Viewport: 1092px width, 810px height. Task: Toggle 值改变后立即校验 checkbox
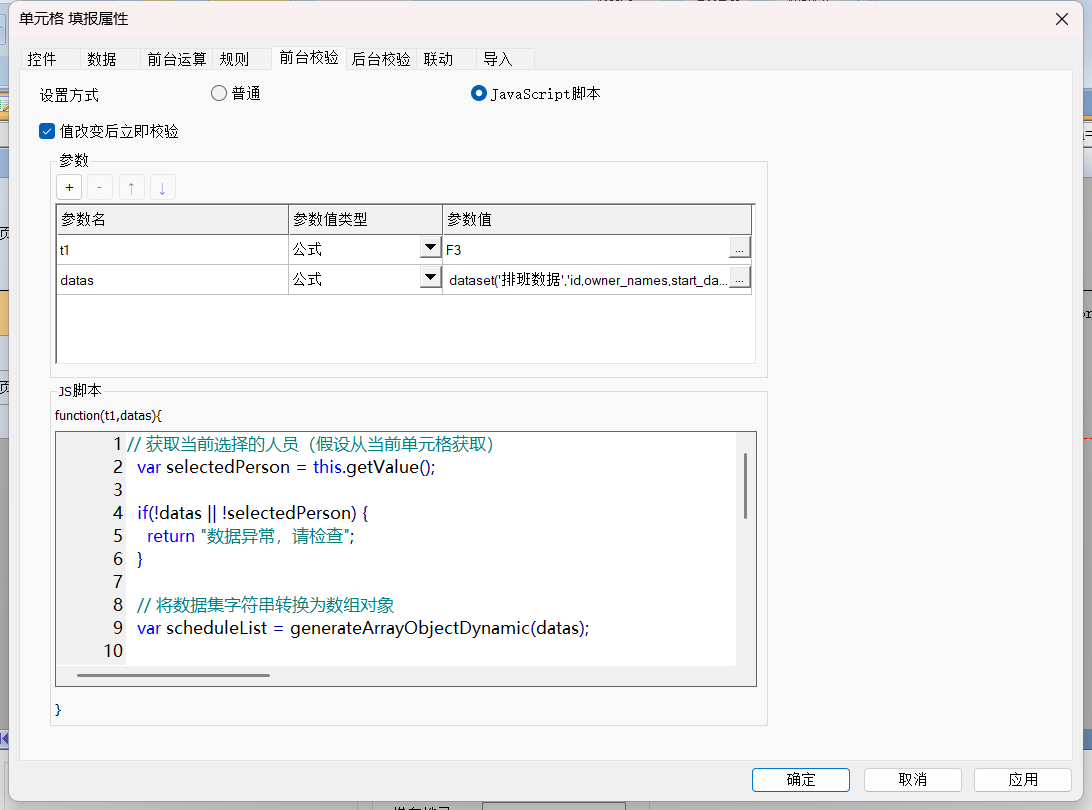click(47, 131)
